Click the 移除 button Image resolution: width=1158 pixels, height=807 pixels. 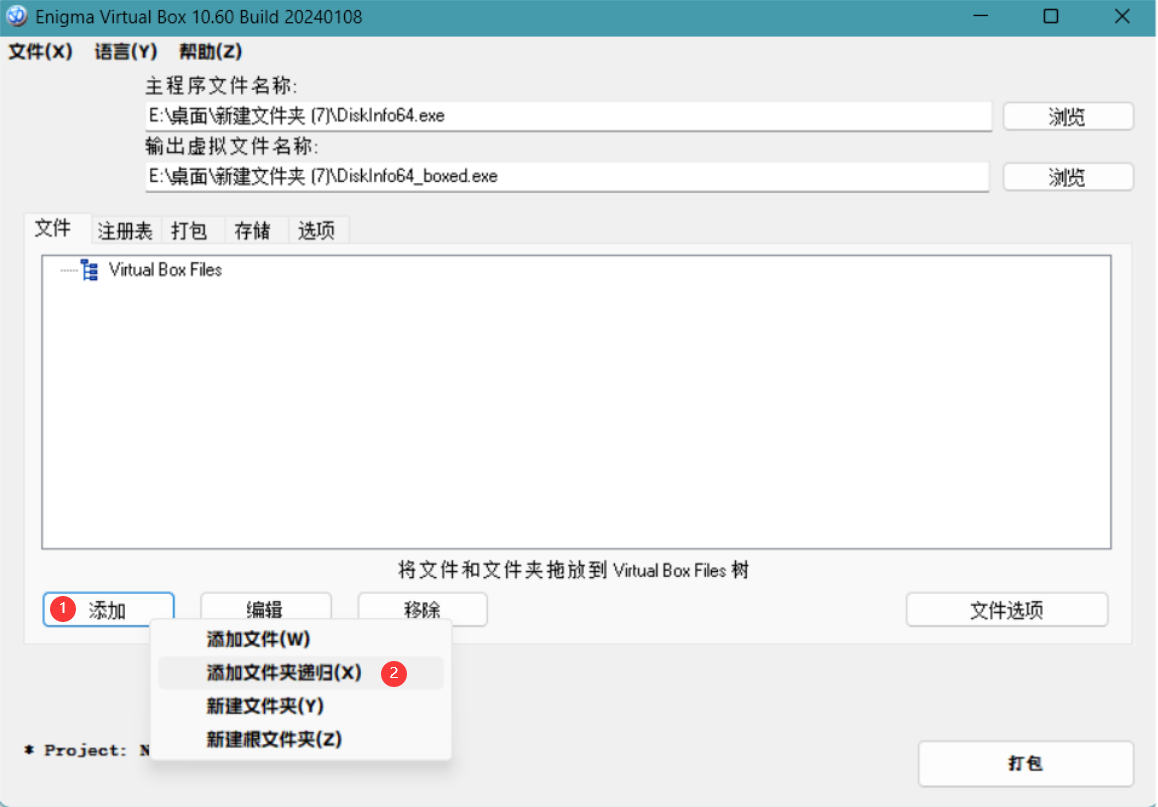422,610
